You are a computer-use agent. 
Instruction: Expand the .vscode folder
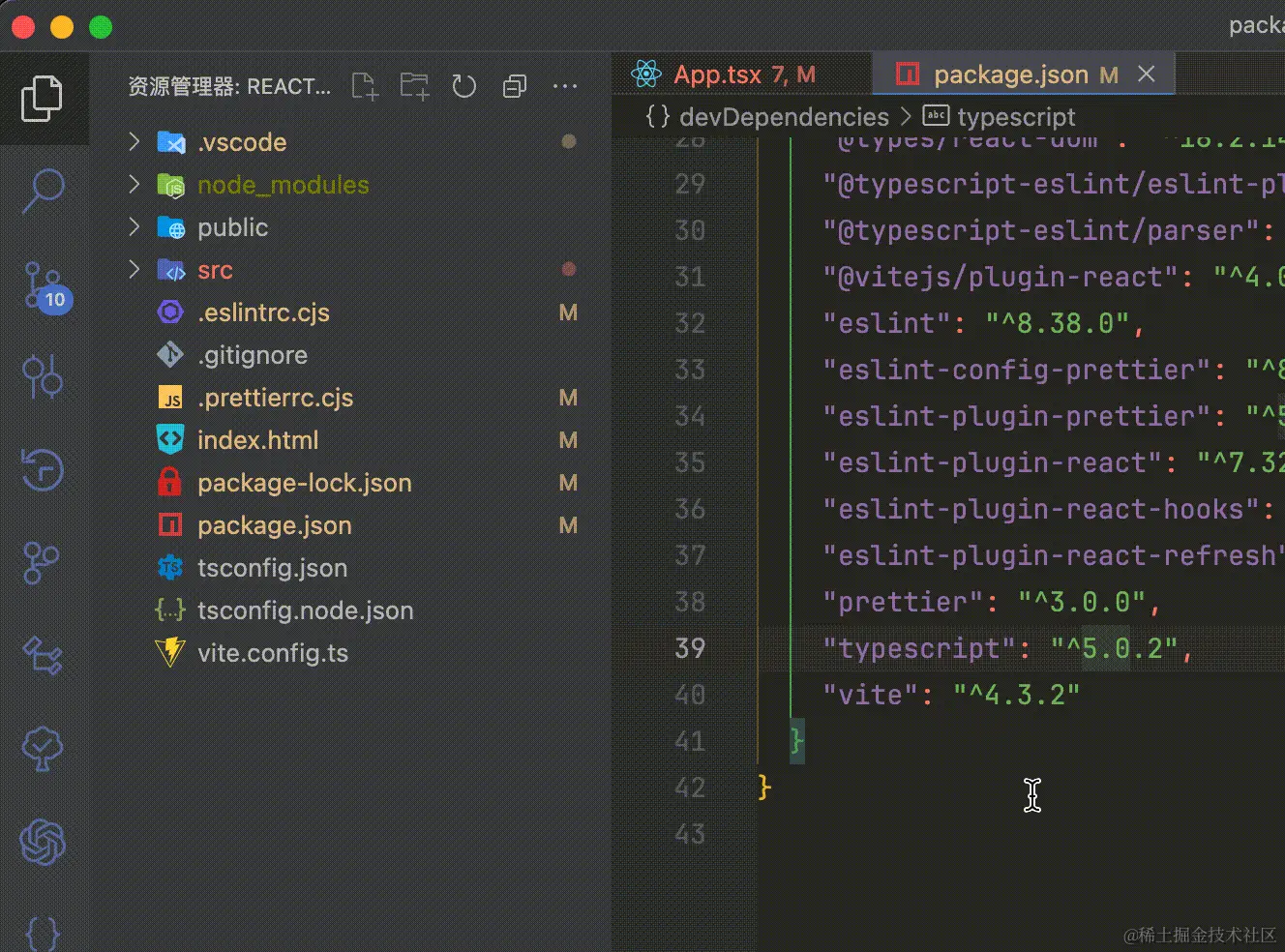[x=242, y=142]
